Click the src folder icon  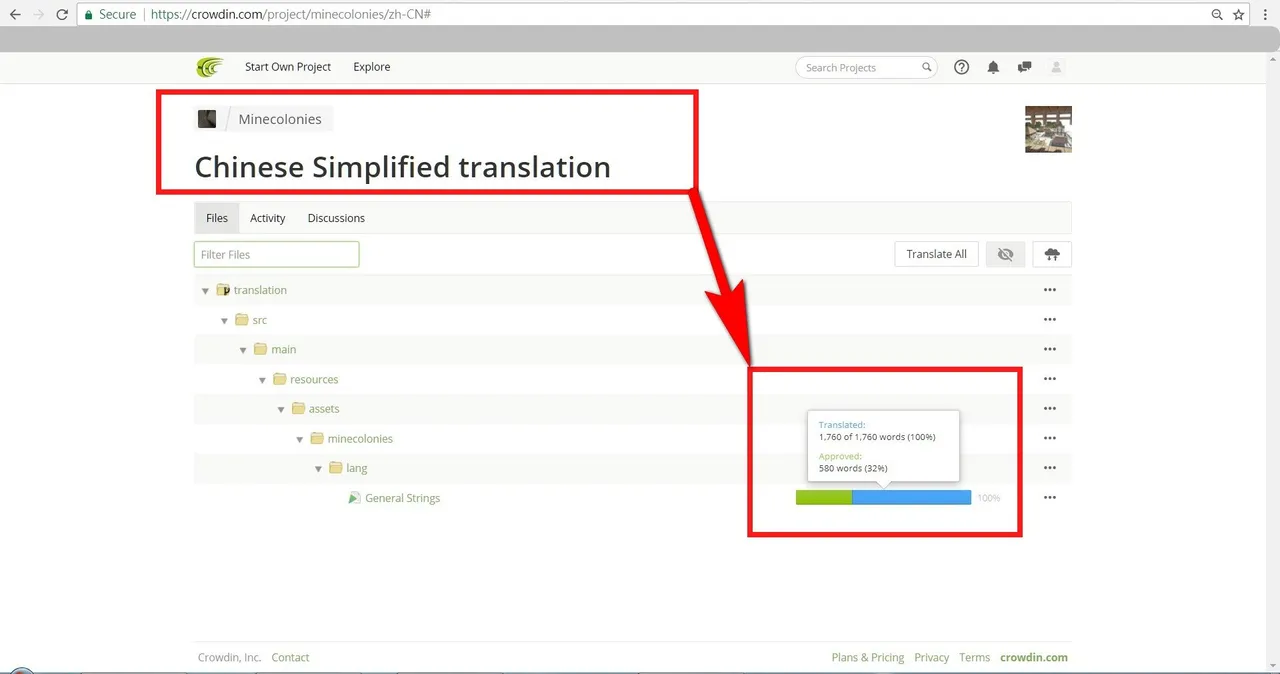tap(241, 320)
